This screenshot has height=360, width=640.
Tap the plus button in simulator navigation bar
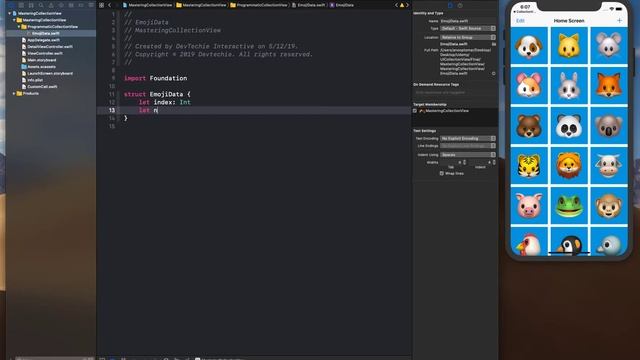pyautogui.click(x=619, y=20)
